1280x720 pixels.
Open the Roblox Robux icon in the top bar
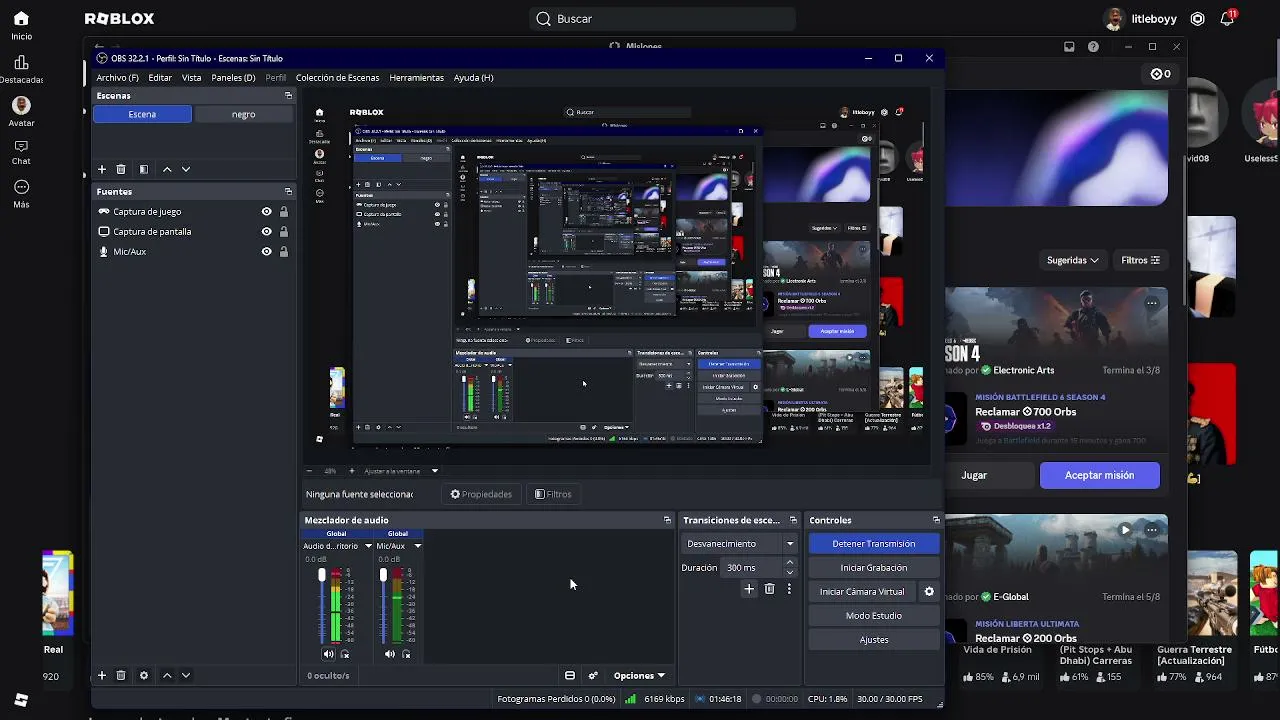coord(1198,19)
